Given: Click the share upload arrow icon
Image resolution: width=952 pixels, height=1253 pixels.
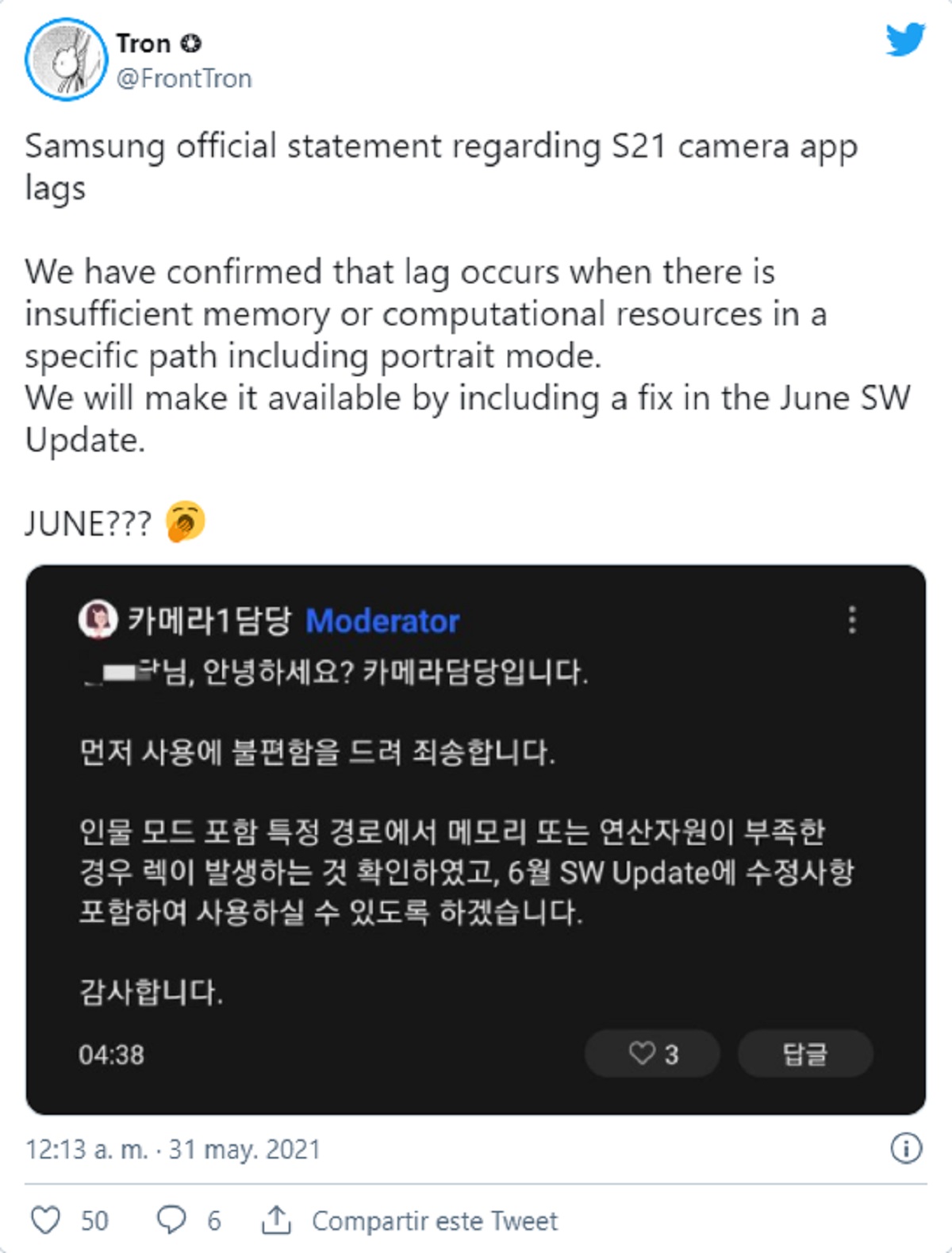Looking at the screenshot, I should (276, 1220).
